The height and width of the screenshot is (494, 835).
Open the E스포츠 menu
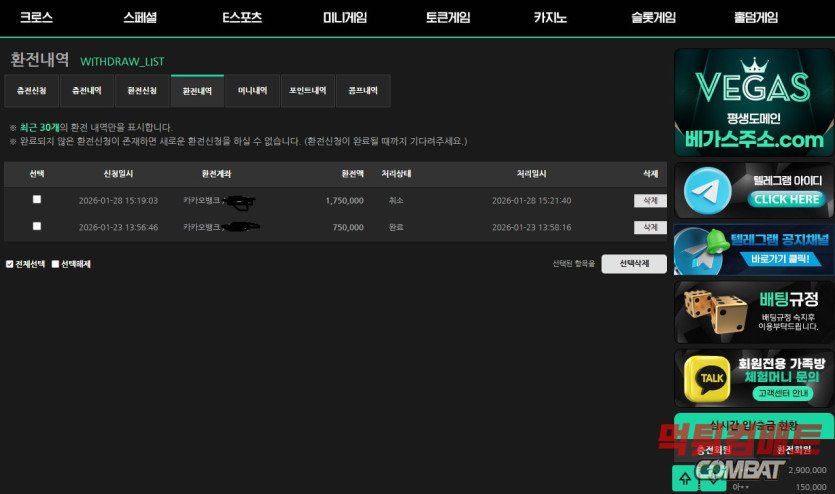[x=242, y=18]
